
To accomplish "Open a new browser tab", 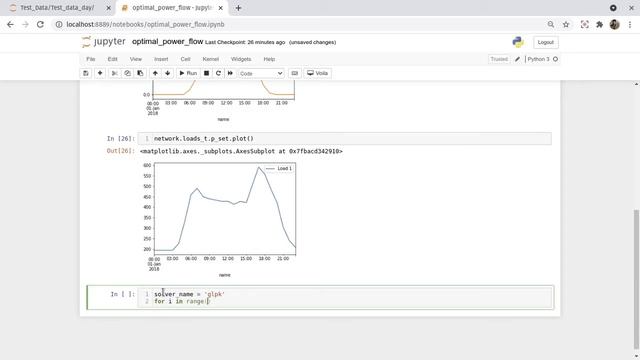I will coord(238,8).
